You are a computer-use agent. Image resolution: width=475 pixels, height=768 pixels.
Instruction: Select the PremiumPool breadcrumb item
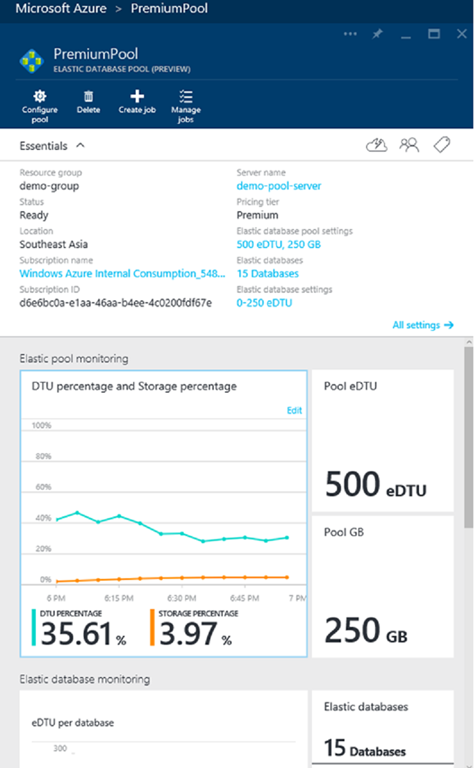[169, 8]
